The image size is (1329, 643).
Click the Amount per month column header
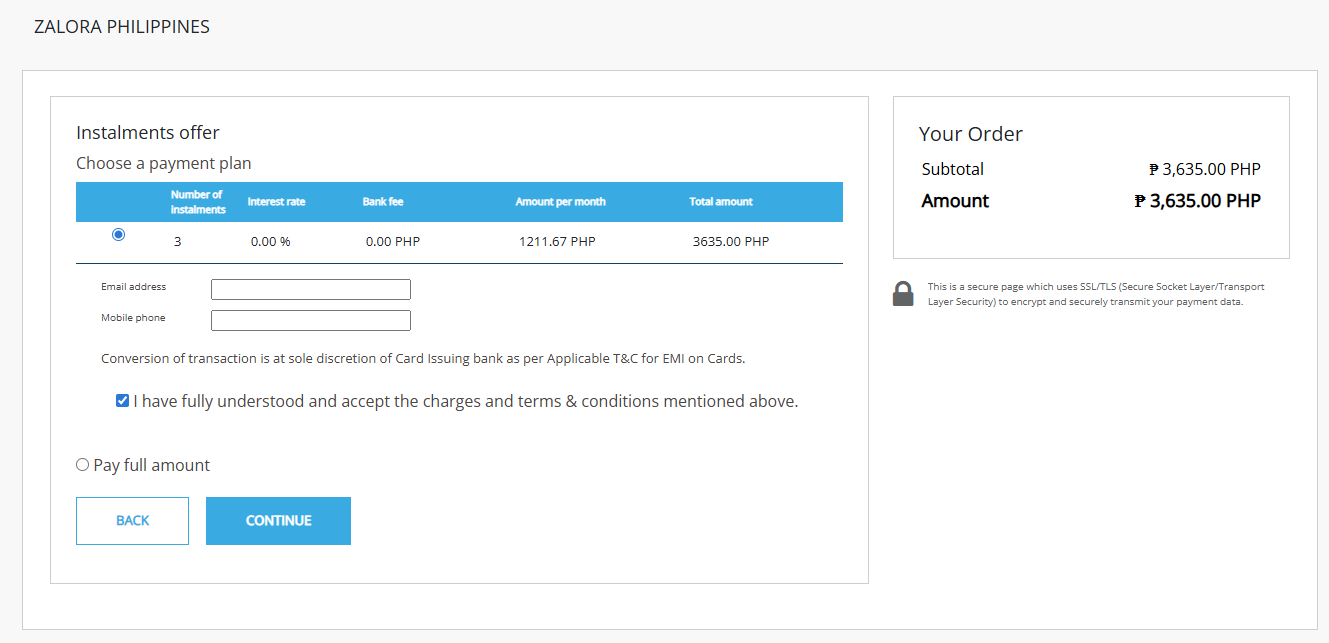pyautogui.click(x=560, y=202)
